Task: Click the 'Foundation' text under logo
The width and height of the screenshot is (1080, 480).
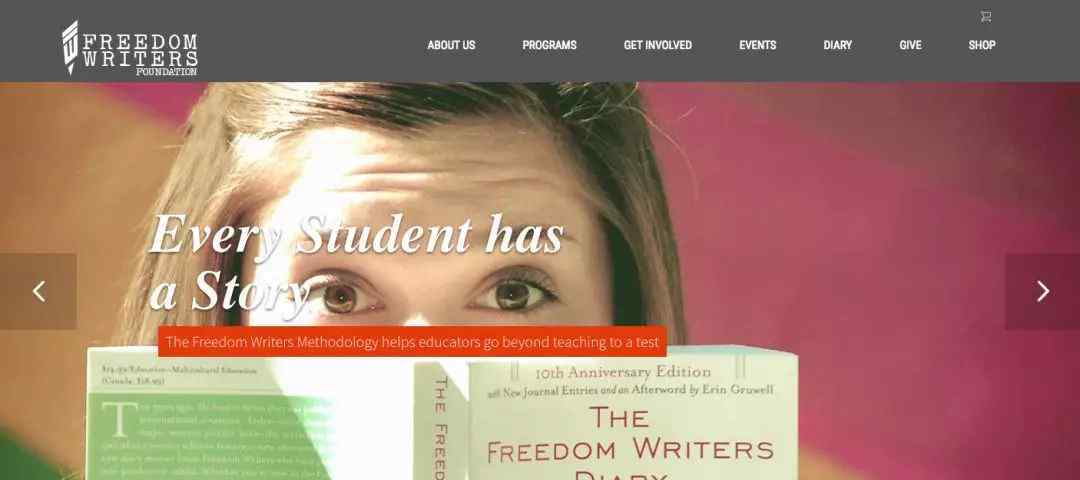Action: [x=166, y=72]
